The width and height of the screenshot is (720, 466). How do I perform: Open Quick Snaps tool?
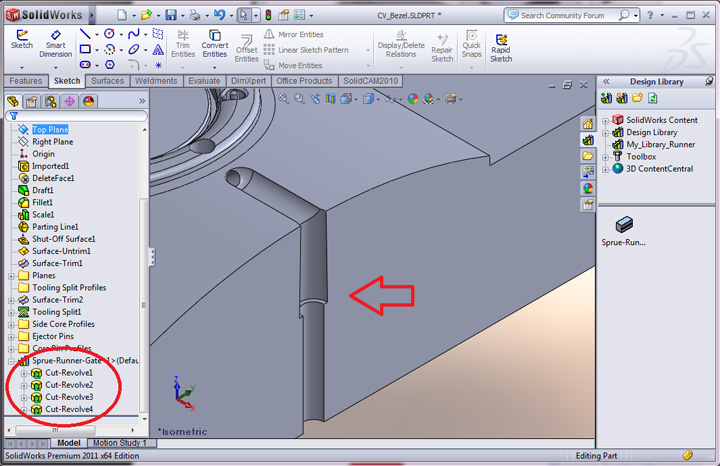click(472, 44)
